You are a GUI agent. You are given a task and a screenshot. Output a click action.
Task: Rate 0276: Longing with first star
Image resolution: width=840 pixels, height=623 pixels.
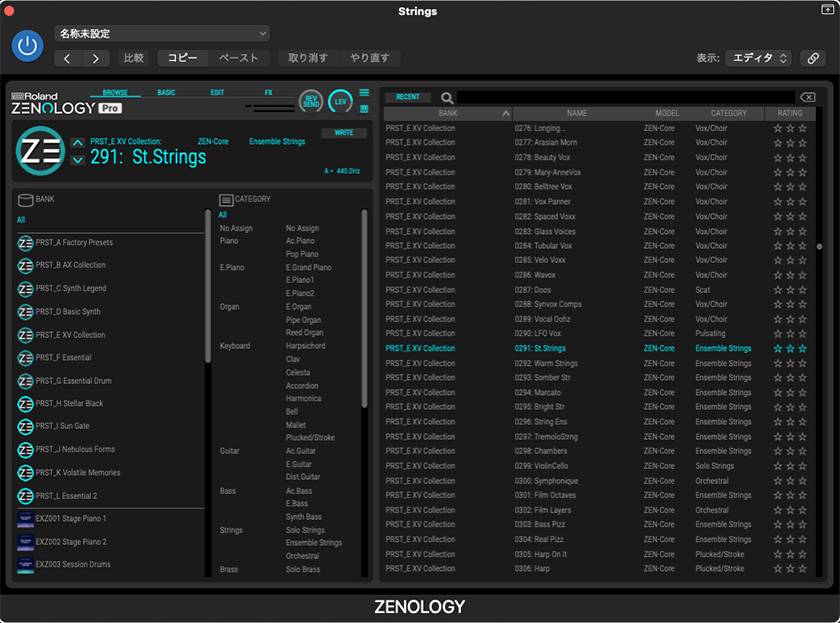778,129
